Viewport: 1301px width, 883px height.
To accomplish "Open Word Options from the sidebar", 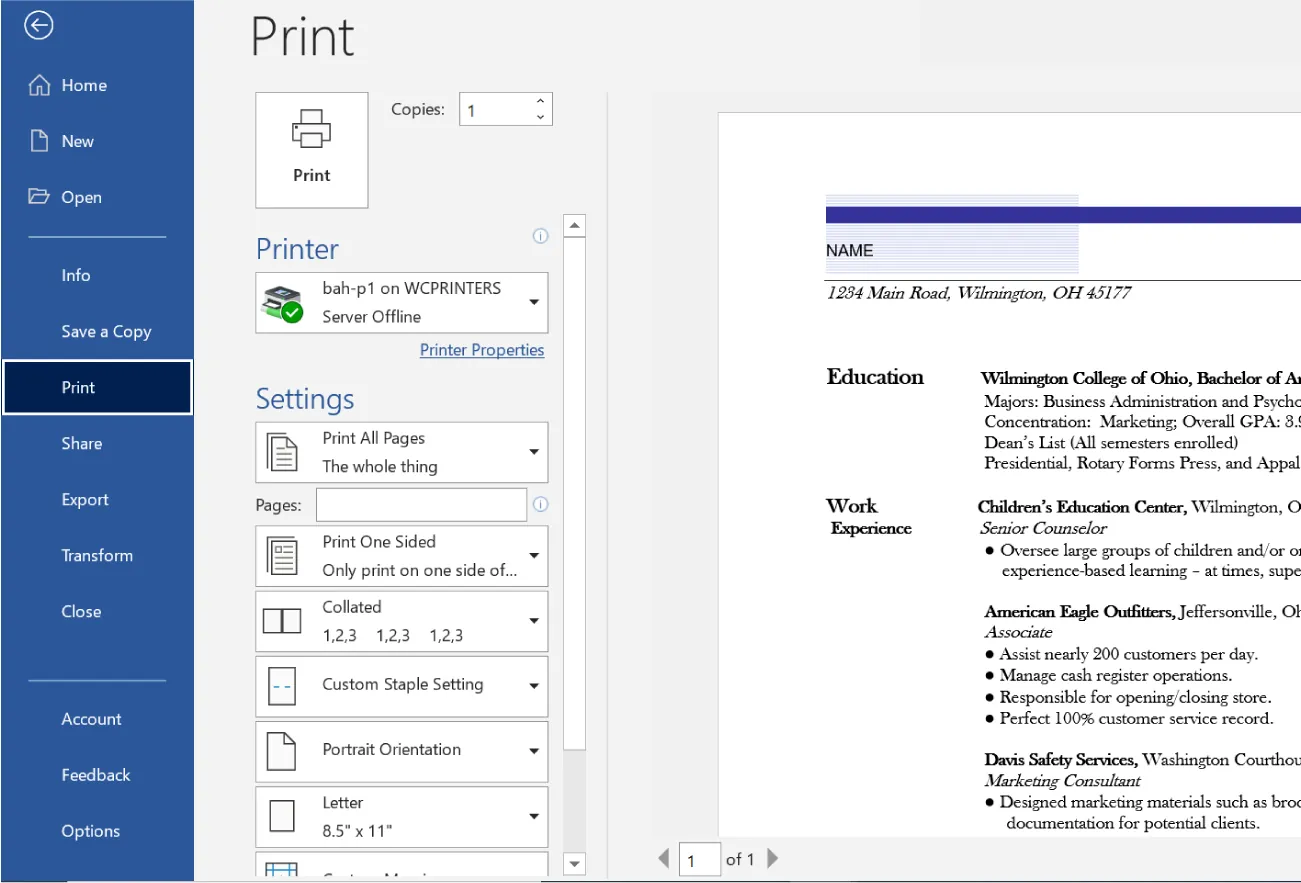I will (x=90, y=830).
